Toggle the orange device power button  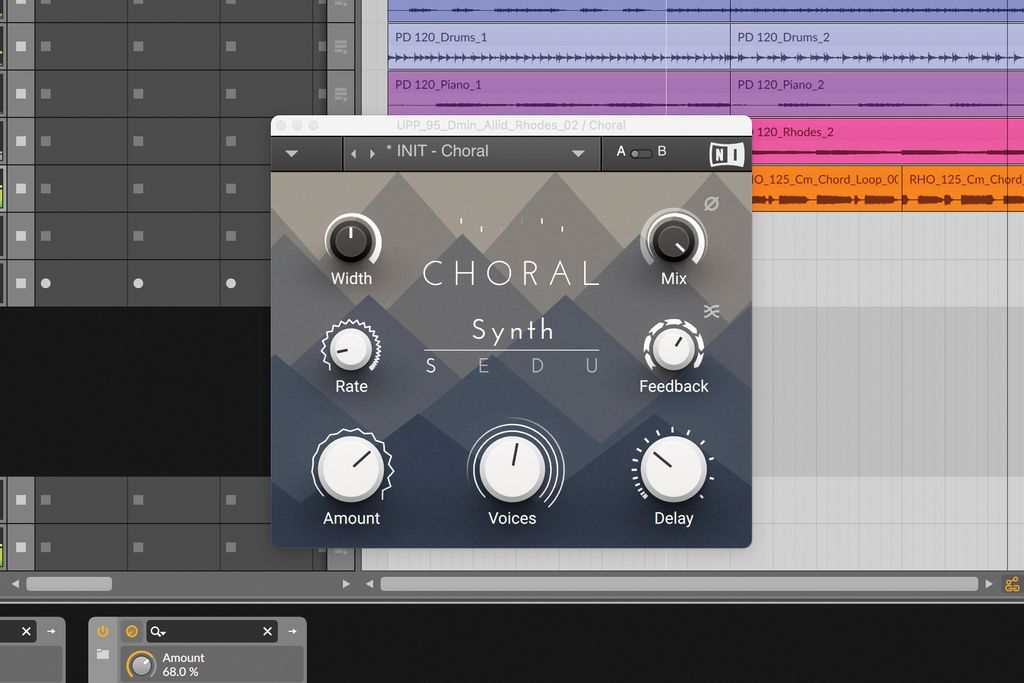(x=102, y=631)
